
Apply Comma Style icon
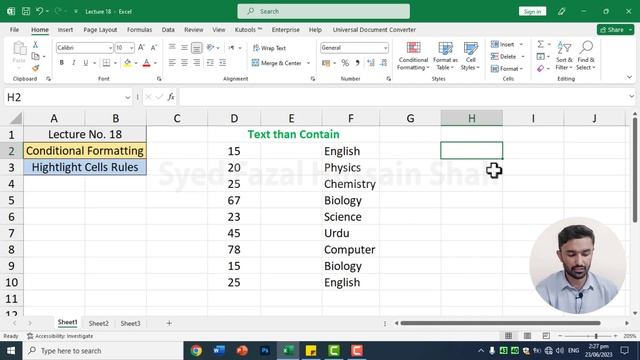click(x=358, y=63)
